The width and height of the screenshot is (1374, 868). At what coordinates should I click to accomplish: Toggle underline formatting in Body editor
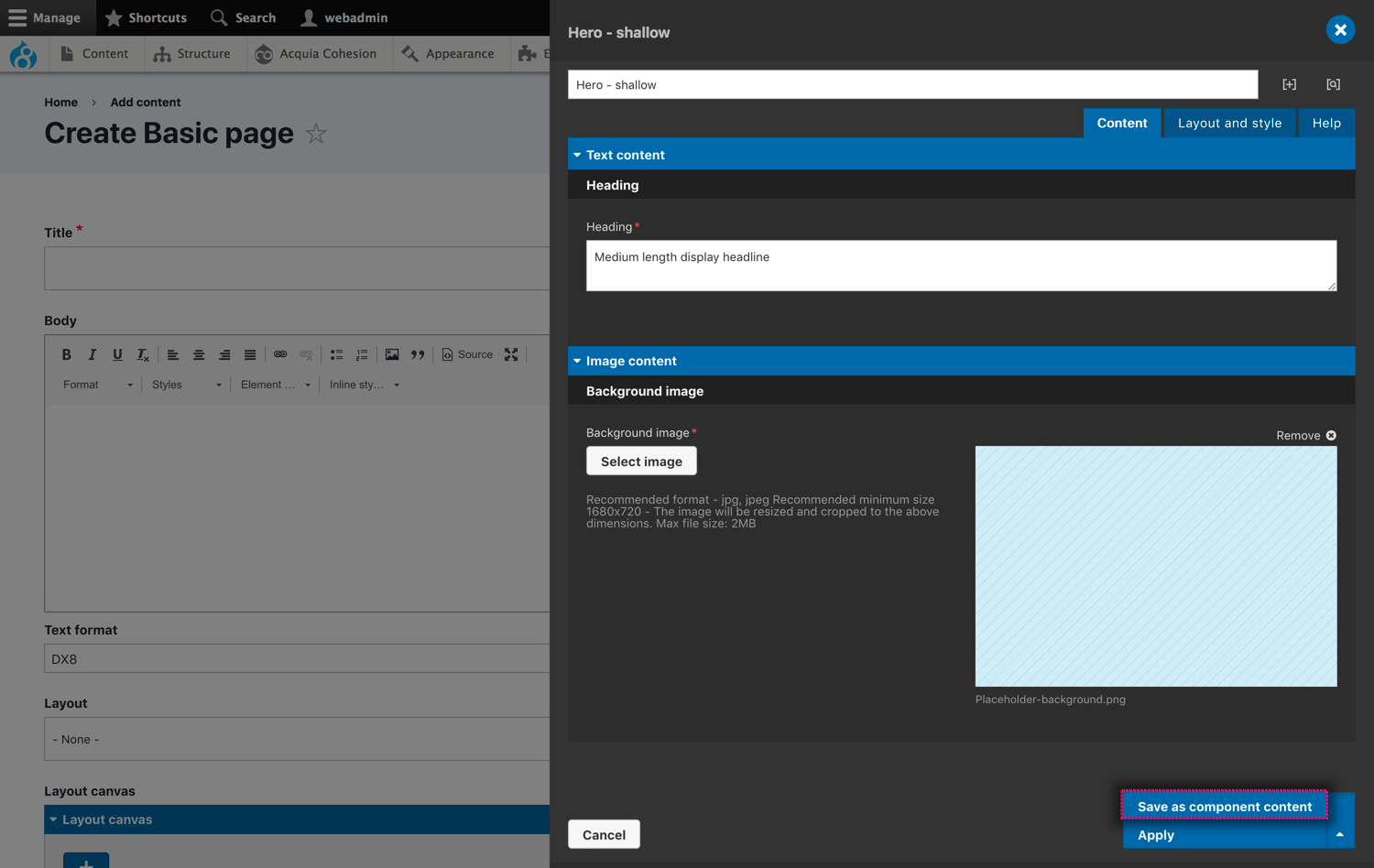pos(117,354)
